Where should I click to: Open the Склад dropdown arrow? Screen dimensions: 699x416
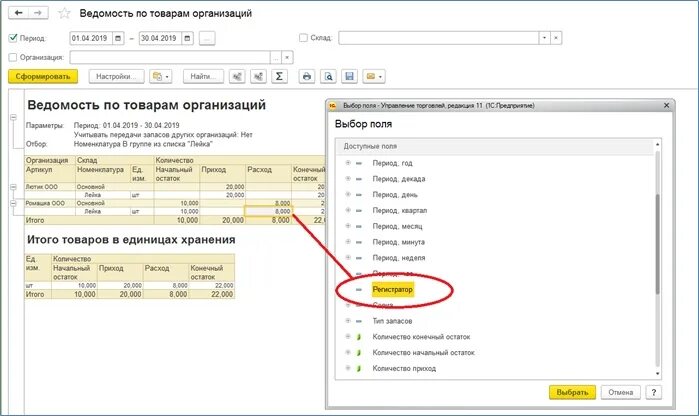click(544, 38)
